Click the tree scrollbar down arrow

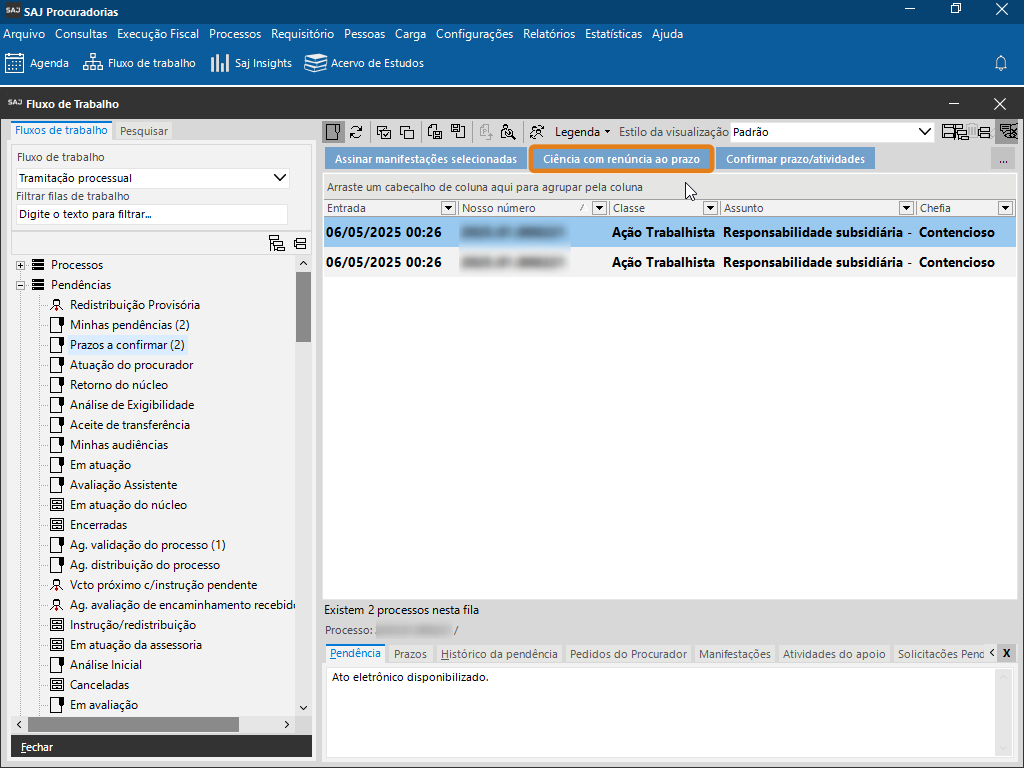(x=303, y=707)
